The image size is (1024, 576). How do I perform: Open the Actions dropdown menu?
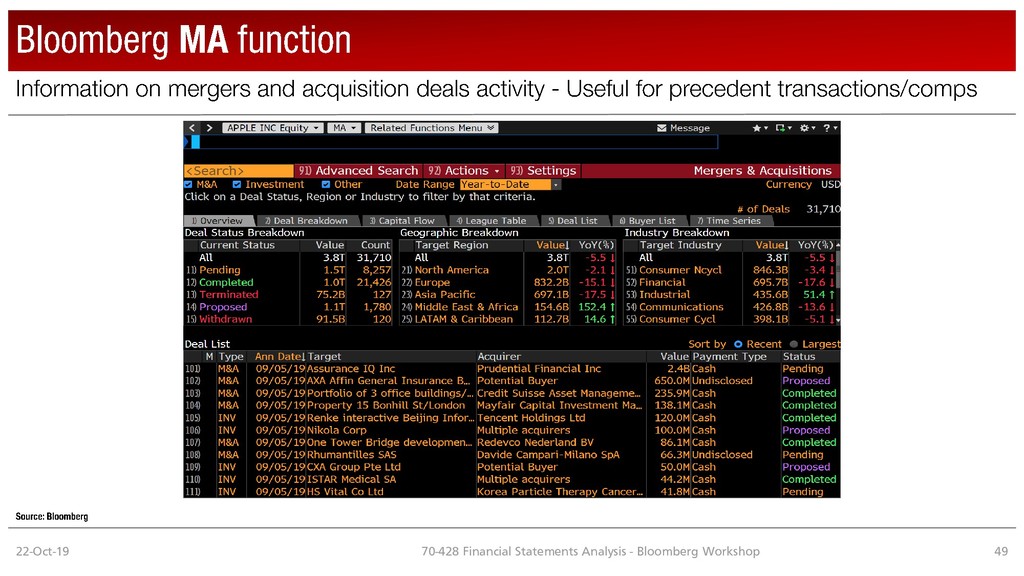(x=464, y=170)
